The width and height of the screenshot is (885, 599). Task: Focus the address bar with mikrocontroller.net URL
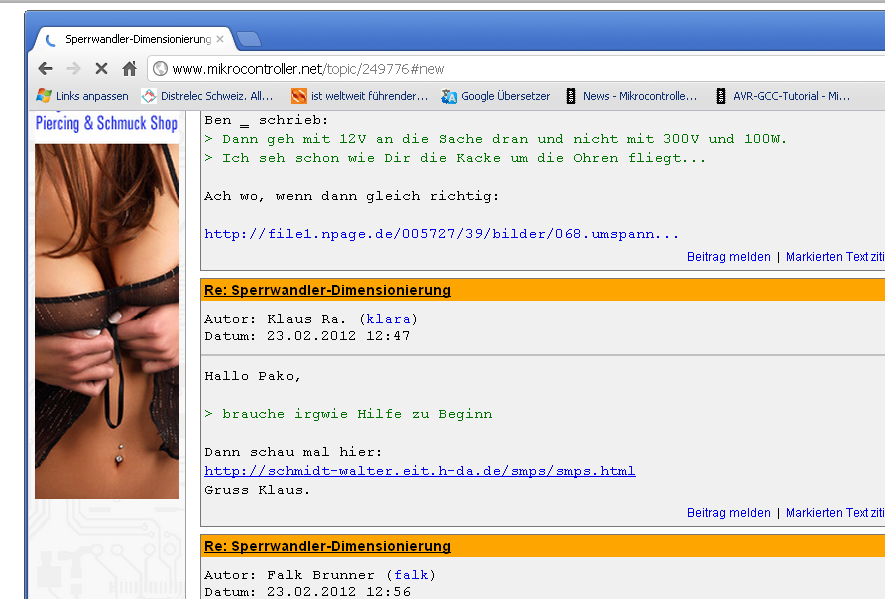pyautogui.click(x=514, y=69)
